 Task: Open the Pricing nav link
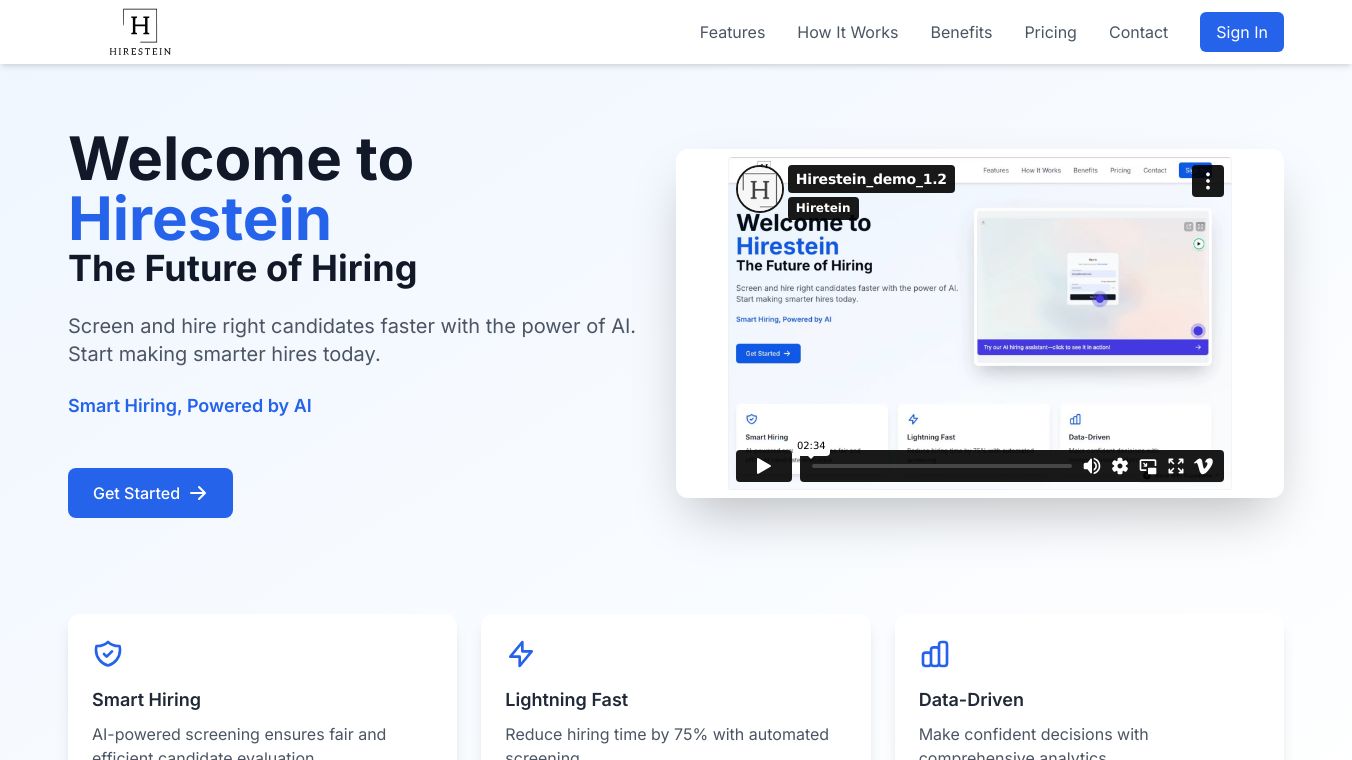tap(1050, 32)
